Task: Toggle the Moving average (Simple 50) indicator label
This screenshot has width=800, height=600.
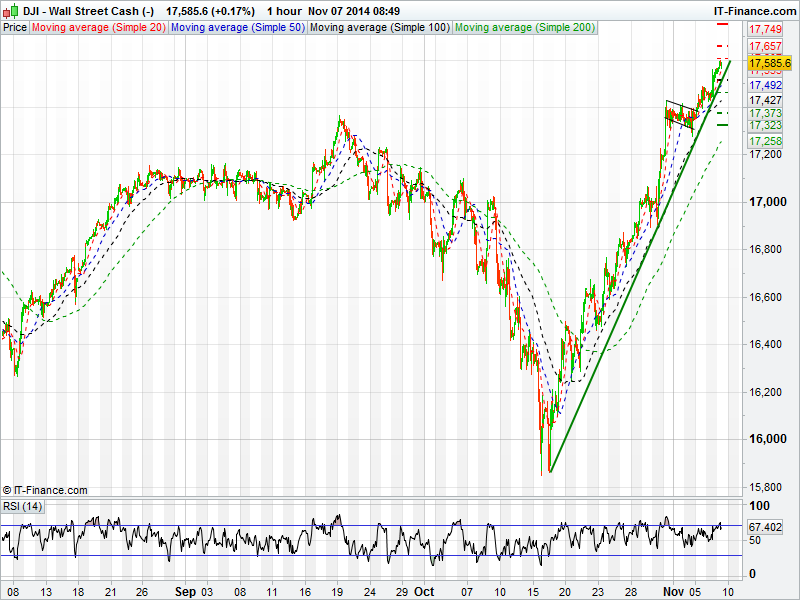Action: 237,28
